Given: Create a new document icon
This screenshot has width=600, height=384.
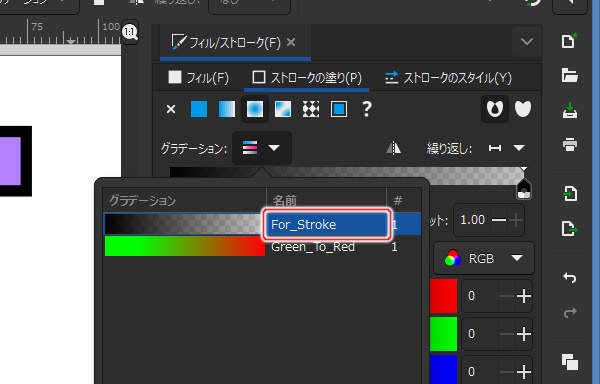Looking at the screenshot, I should tap(569, 41).
